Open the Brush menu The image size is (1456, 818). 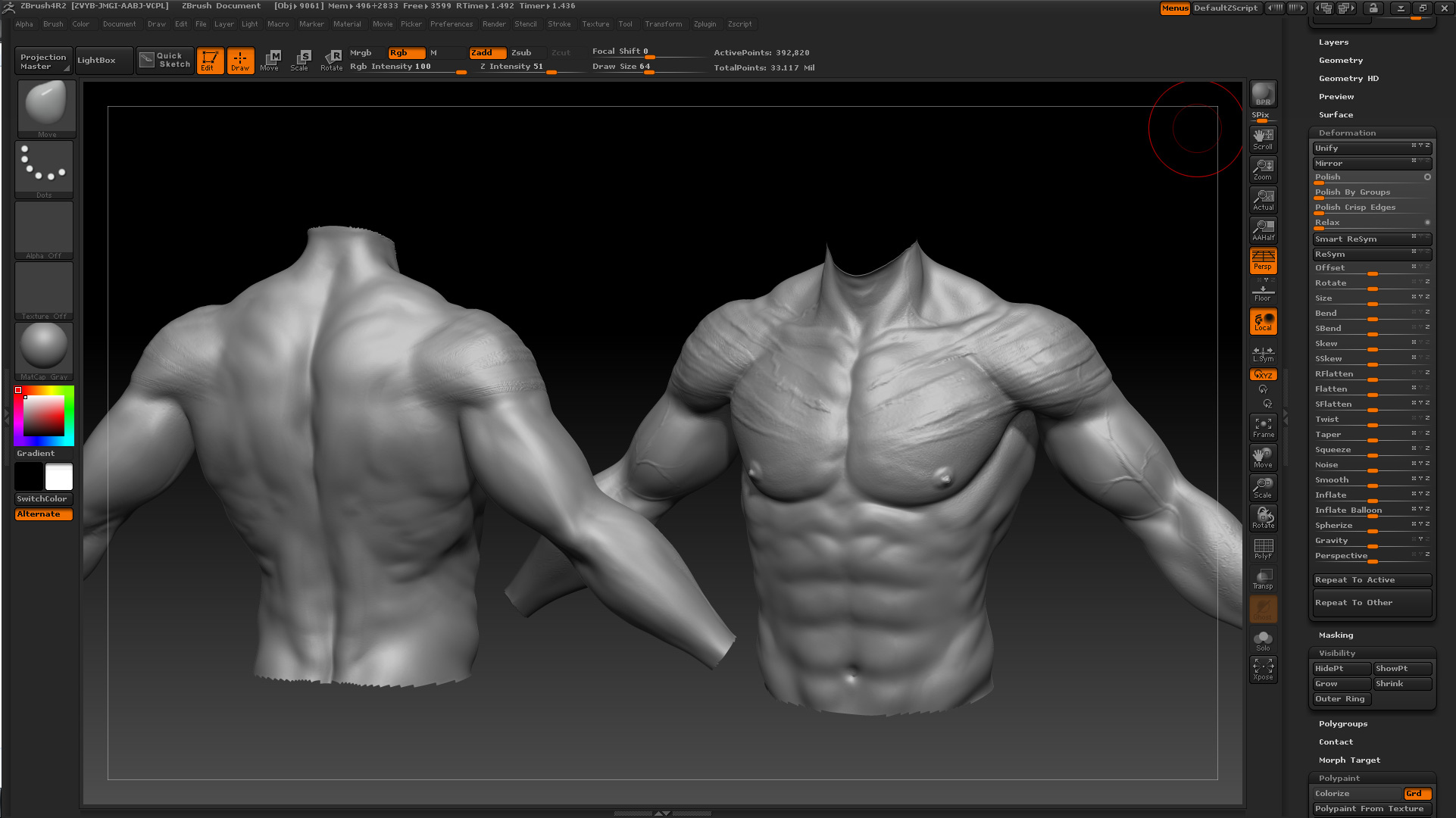click(53, 24)
